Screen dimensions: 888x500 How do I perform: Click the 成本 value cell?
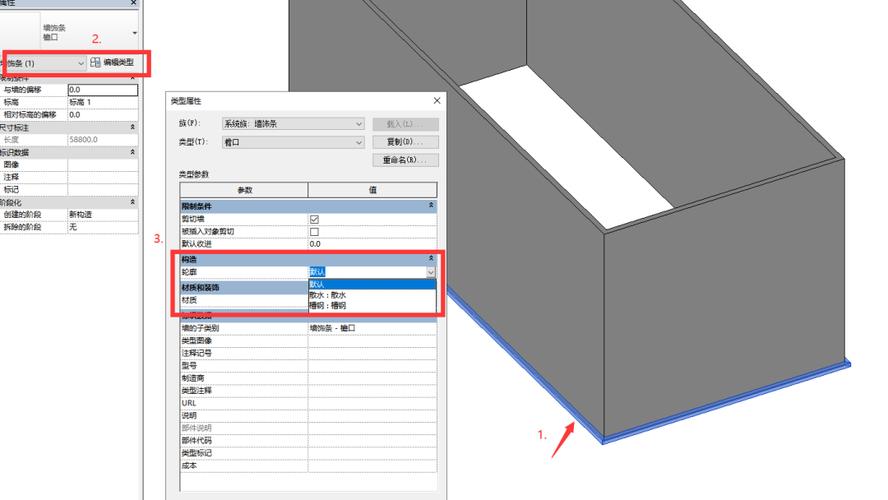click(x=372, y=465)
